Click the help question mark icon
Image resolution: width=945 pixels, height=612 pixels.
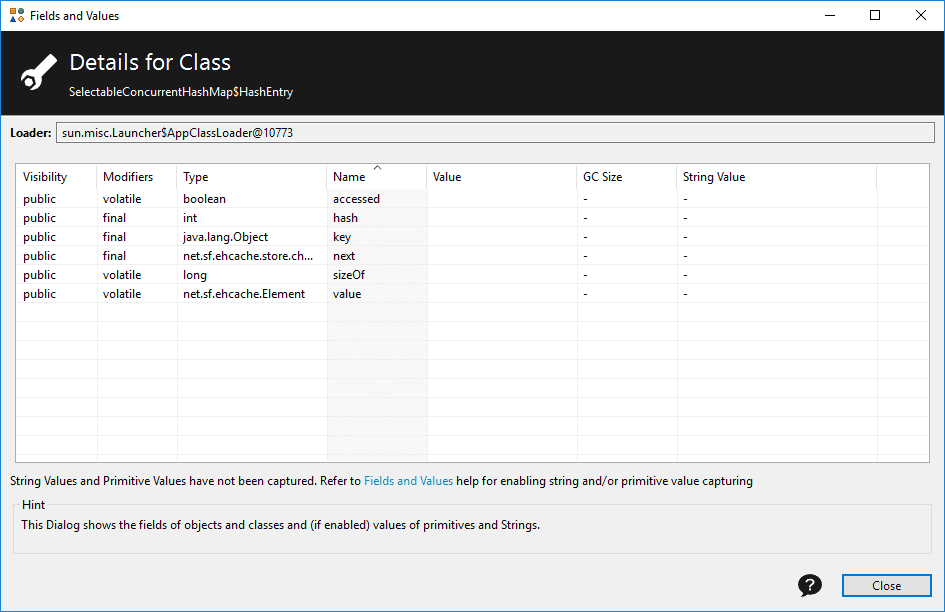pyautogui.click(x=809, y=585)
